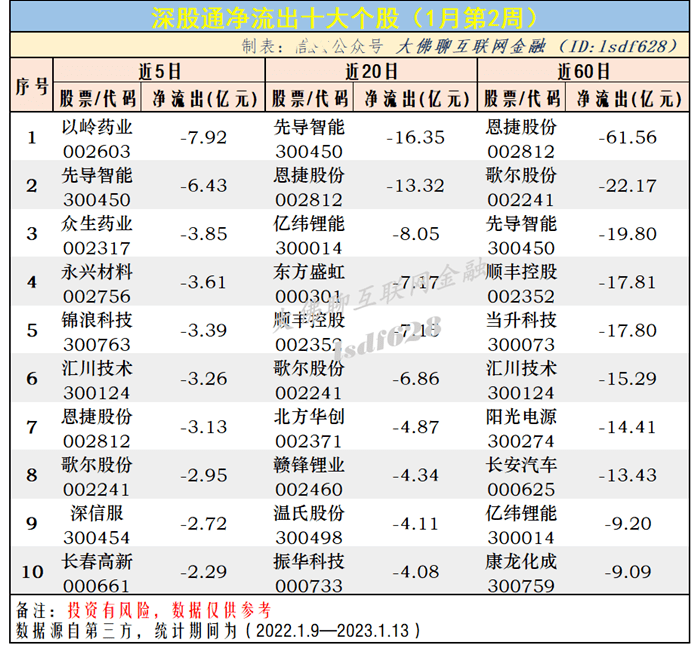Image resolution: width=700 pixels, height=657 pixels.
Task: Click the -7.92 net outflow value
Action: coord(203,137)
